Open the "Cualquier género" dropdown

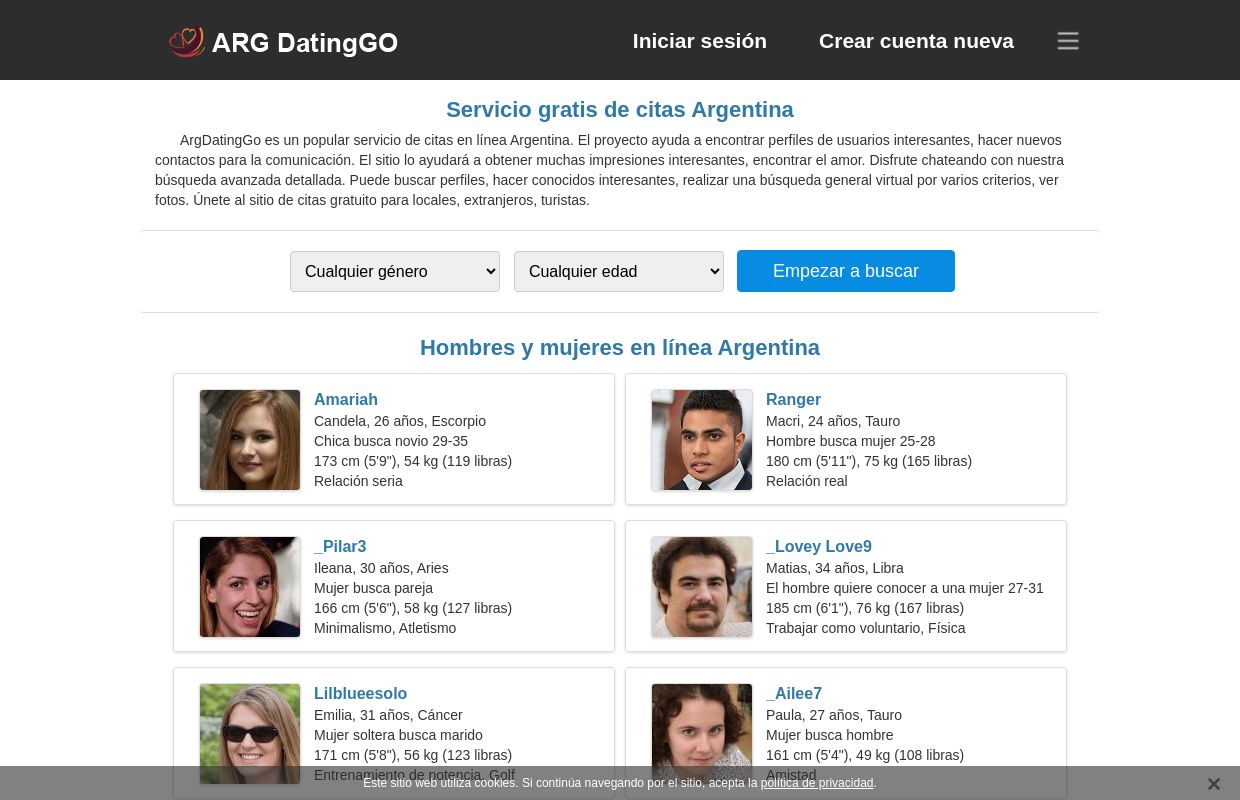point(395,271)
